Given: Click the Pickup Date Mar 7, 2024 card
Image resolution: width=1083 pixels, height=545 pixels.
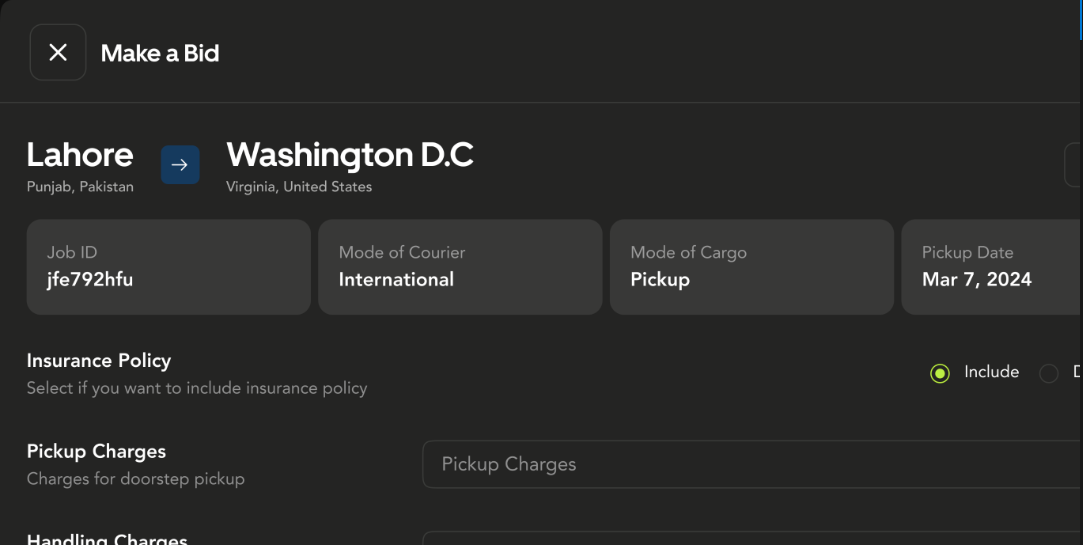Looking at the screenshot, I should click(990, 267).
